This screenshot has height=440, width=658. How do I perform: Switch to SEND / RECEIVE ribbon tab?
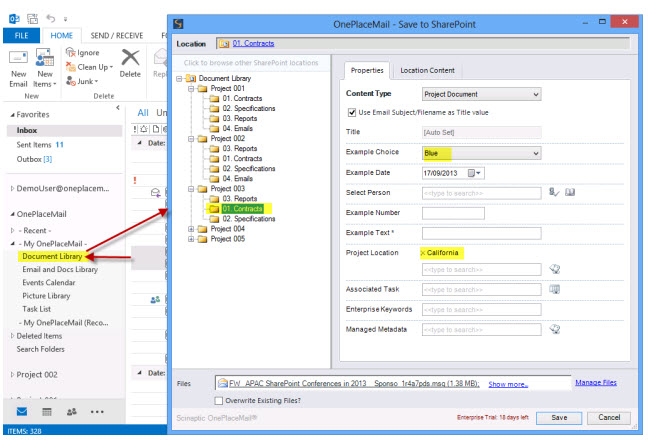[x=117, y=35]
